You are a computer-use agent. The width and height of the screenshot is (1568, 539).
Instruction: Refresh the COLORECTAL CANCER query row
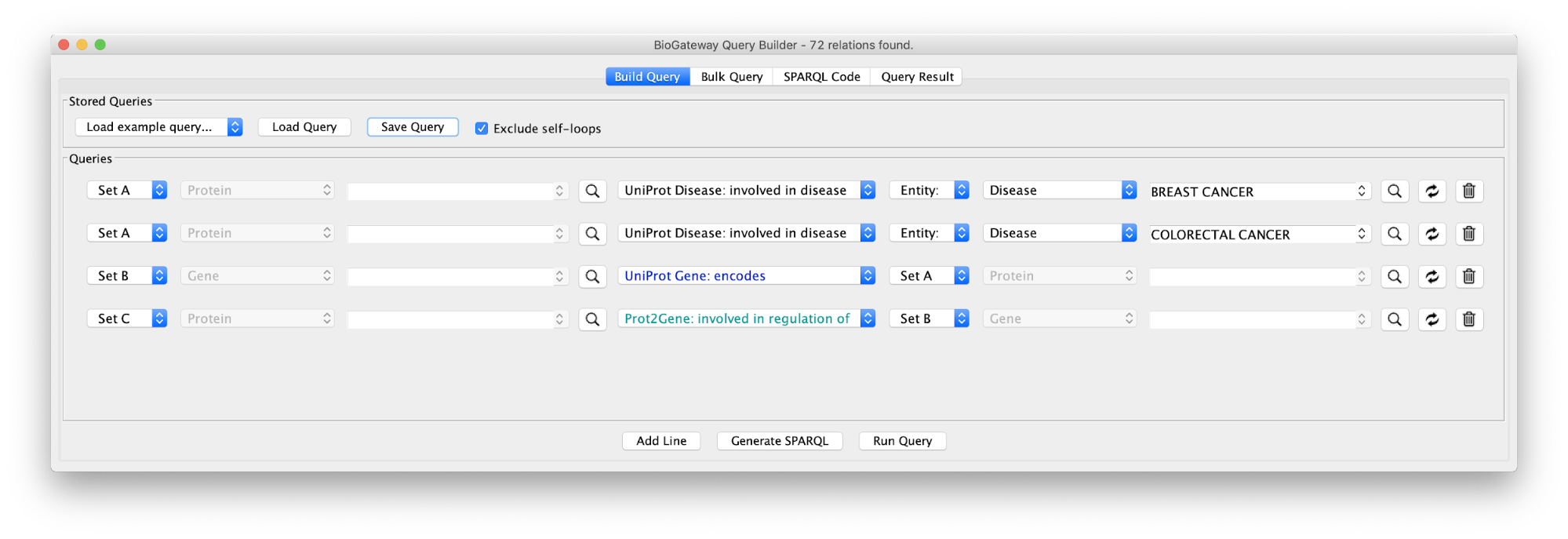(1432, 234)
